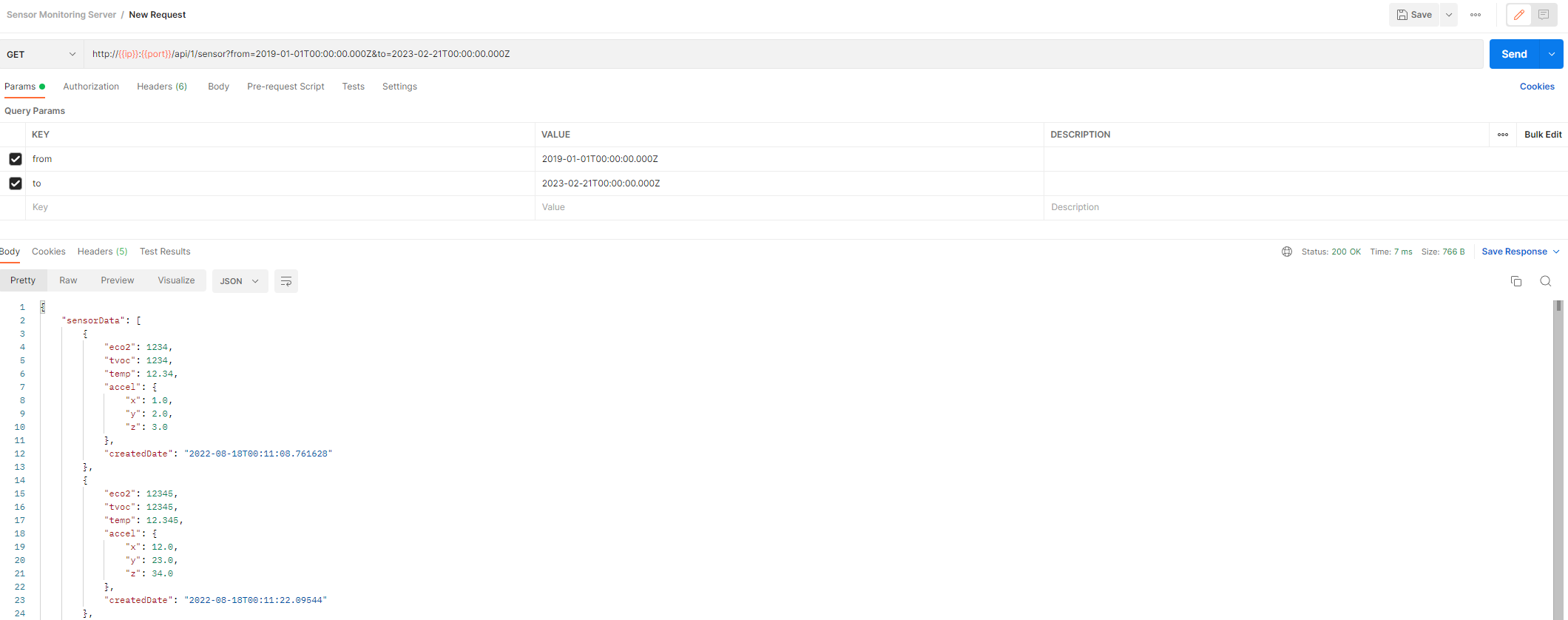Image resolution: width=1568 pixels, height=620 pixels.
Task: Click the Status: 200 OK text
Action: (1331, 252)
